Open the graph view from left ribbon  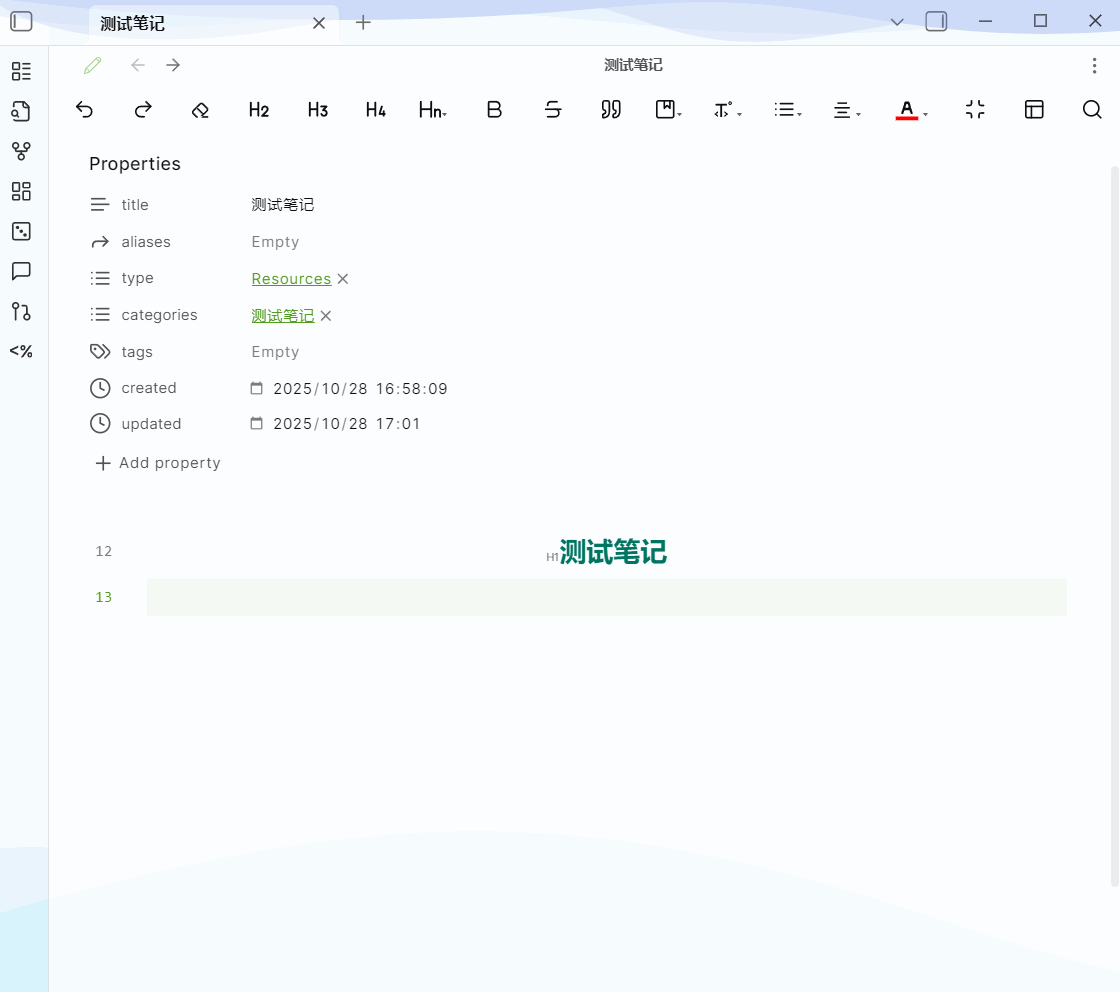pos(21,151)
